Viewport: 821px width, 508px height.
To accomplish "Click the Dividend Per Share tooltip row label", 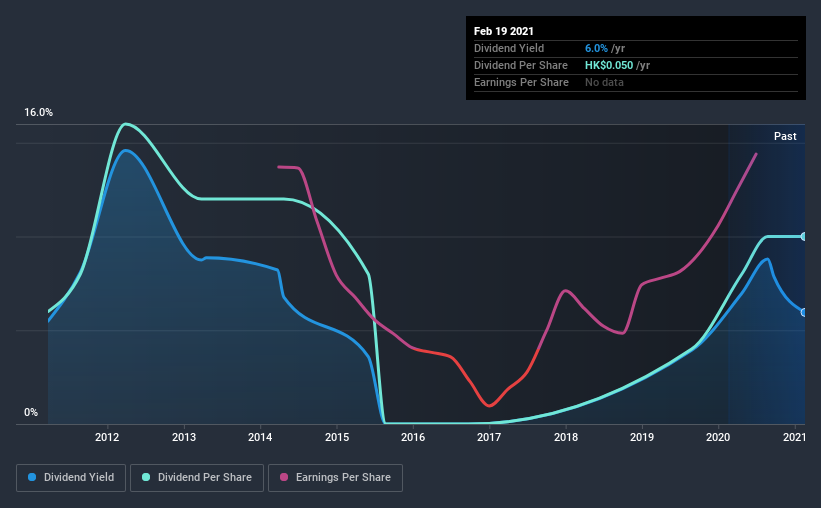I will [520, 65].
